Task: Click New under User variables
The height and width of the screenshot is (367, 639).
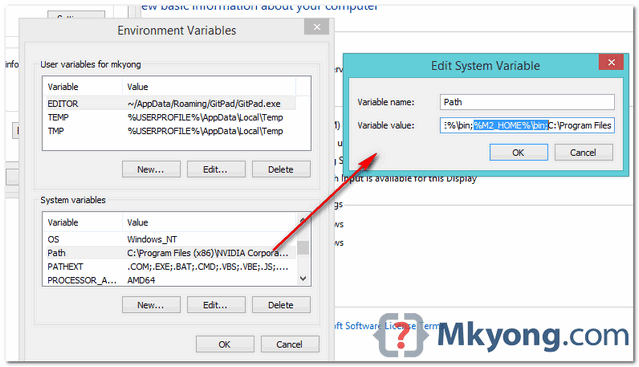Action: pyautogui.click(x=151, y=169)
